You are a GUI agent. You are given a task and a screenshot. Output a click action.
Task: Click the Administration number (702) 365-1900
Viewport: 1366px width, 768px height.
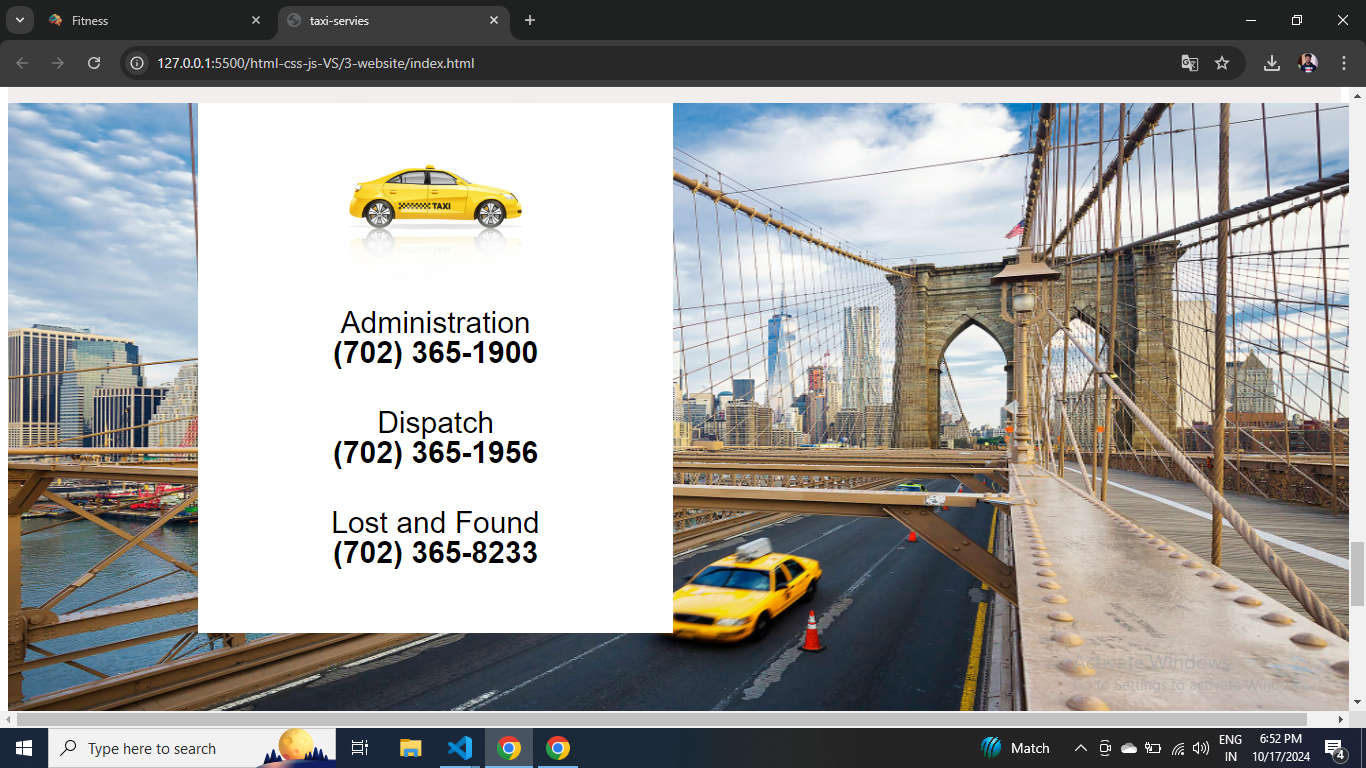(435, 353)
